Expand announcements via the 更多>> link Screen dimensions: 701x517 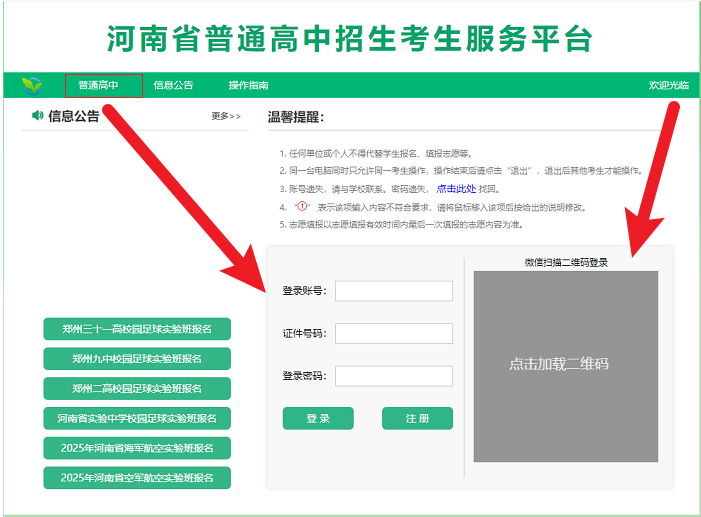(x=226, y=116)
